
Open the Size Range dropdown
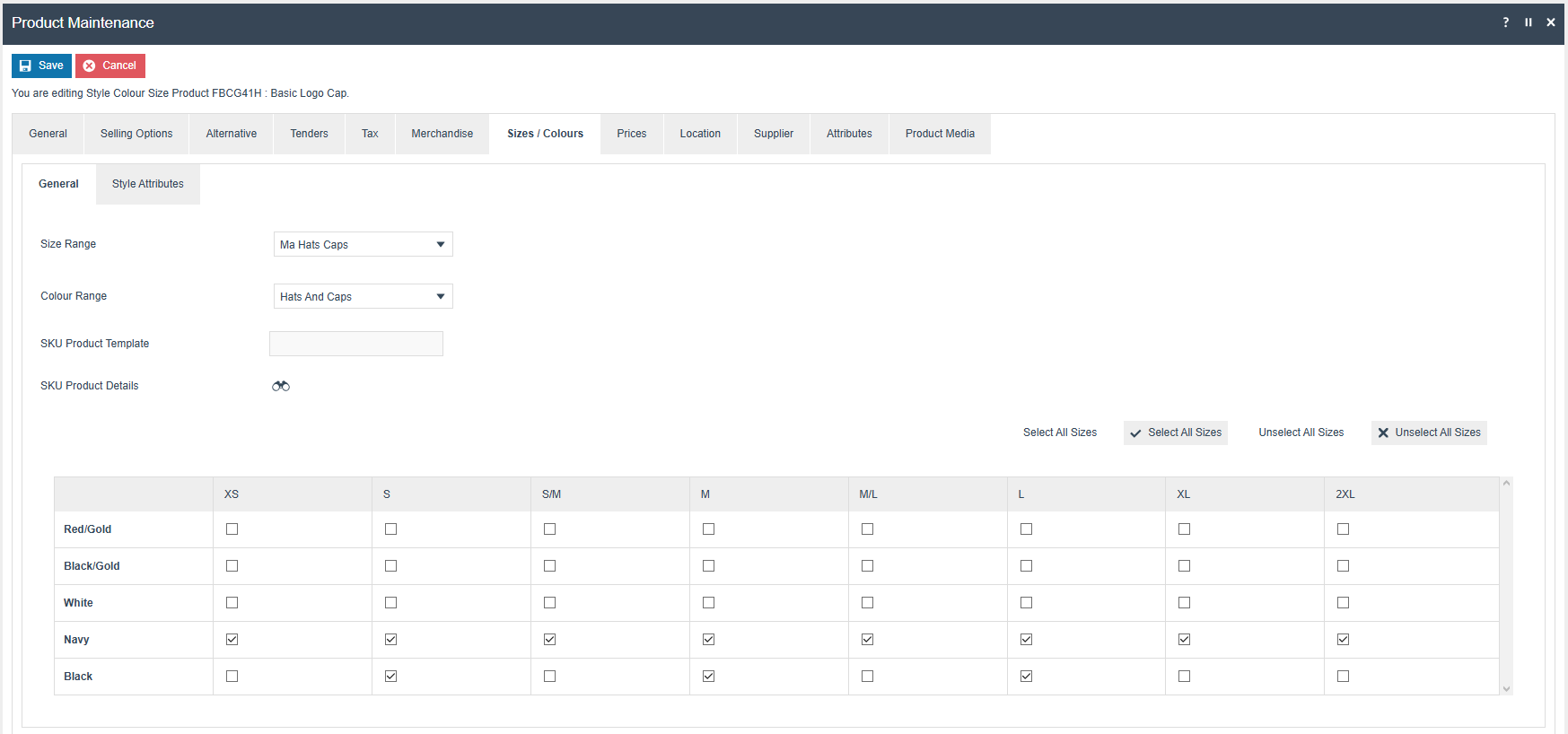click(363, 244)
